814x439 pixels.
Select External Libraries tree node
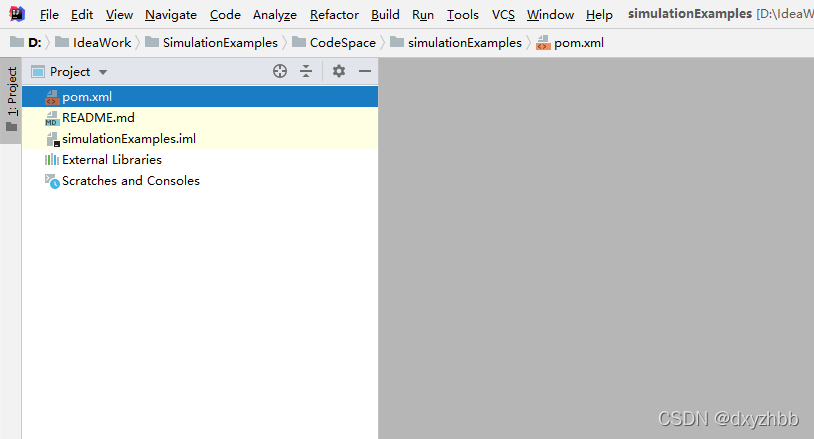200,160
